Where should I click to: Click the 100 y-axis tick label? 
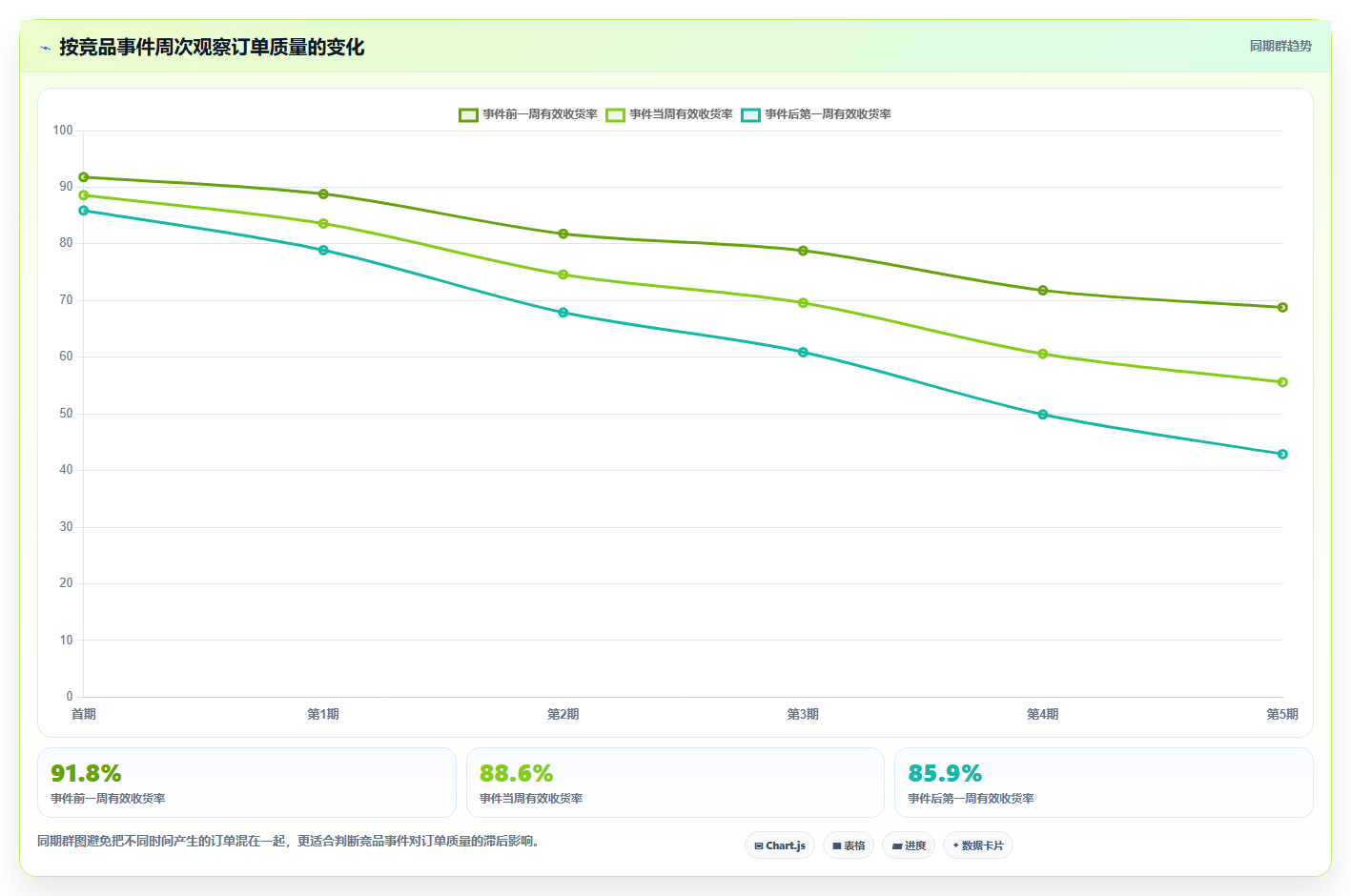(x=63, y=131)
